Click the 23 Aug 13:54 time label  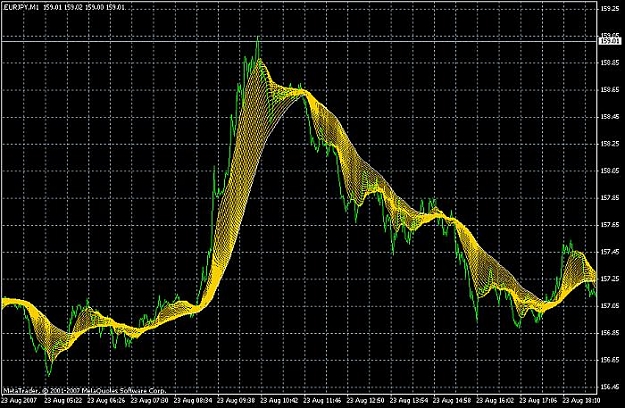tap(409, 400)
